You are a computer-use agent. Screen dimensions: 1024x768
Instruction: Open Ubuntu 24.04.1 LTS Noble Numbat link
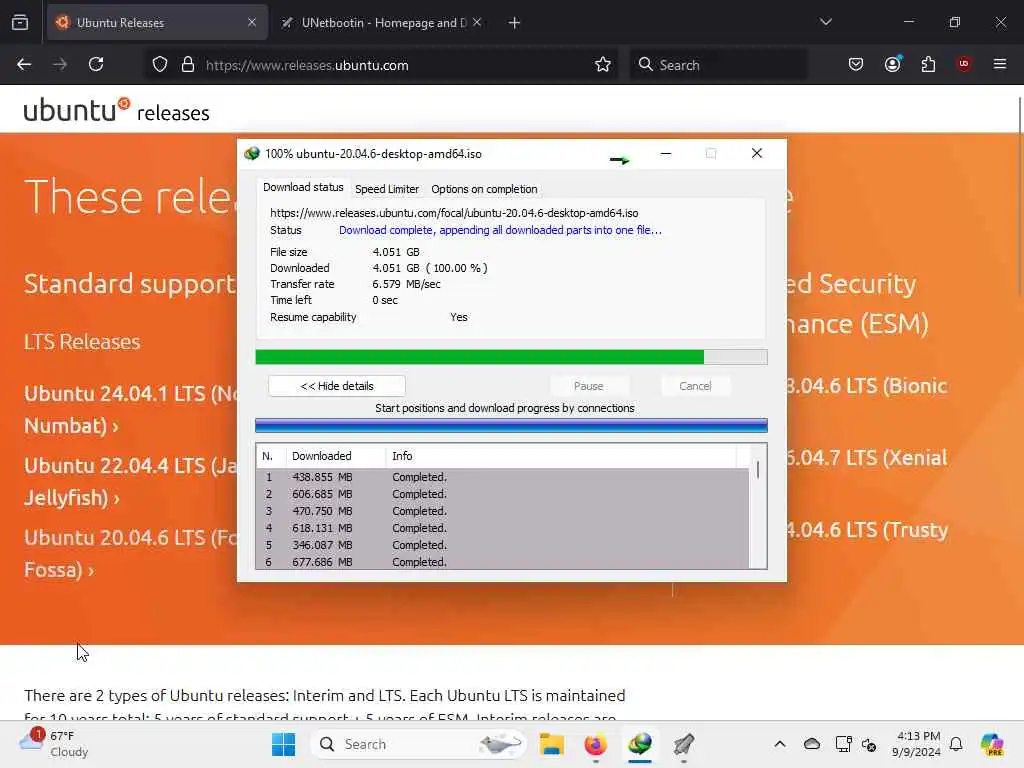(x=131, y=409)
